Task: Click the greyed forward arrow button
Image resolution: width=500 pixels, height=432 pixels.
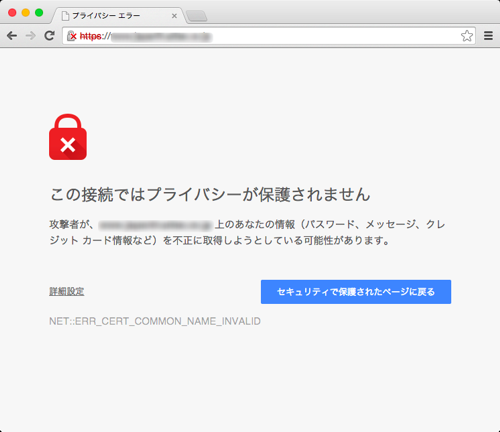Action: [31, 35]
